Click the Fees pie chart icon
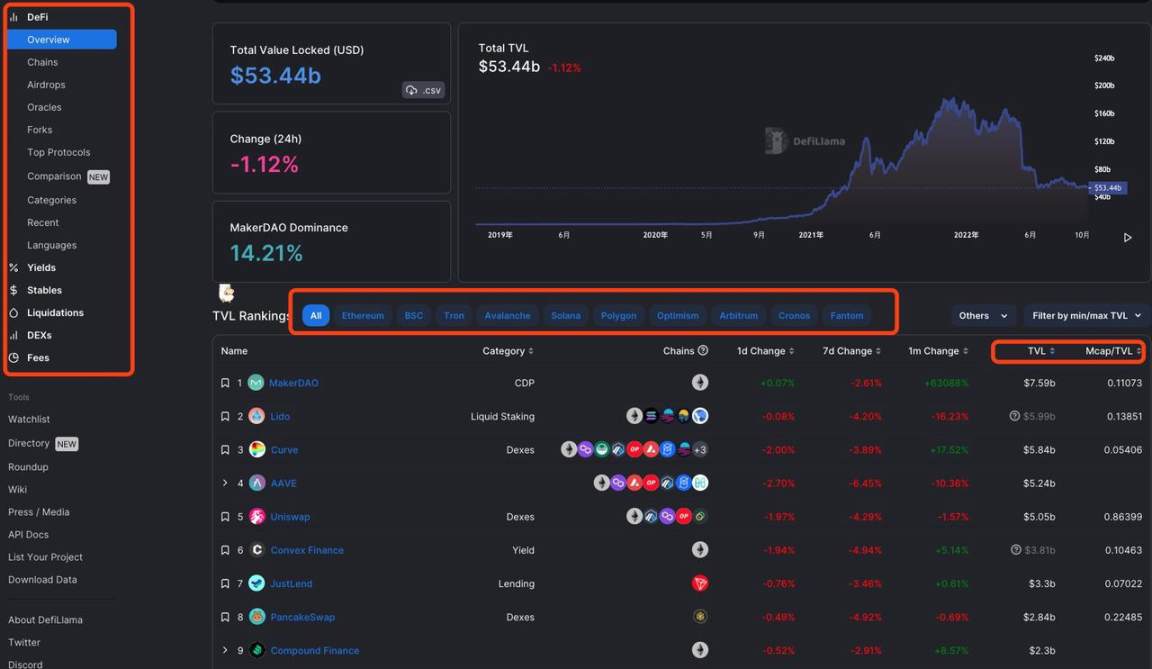 click(13, 358)
